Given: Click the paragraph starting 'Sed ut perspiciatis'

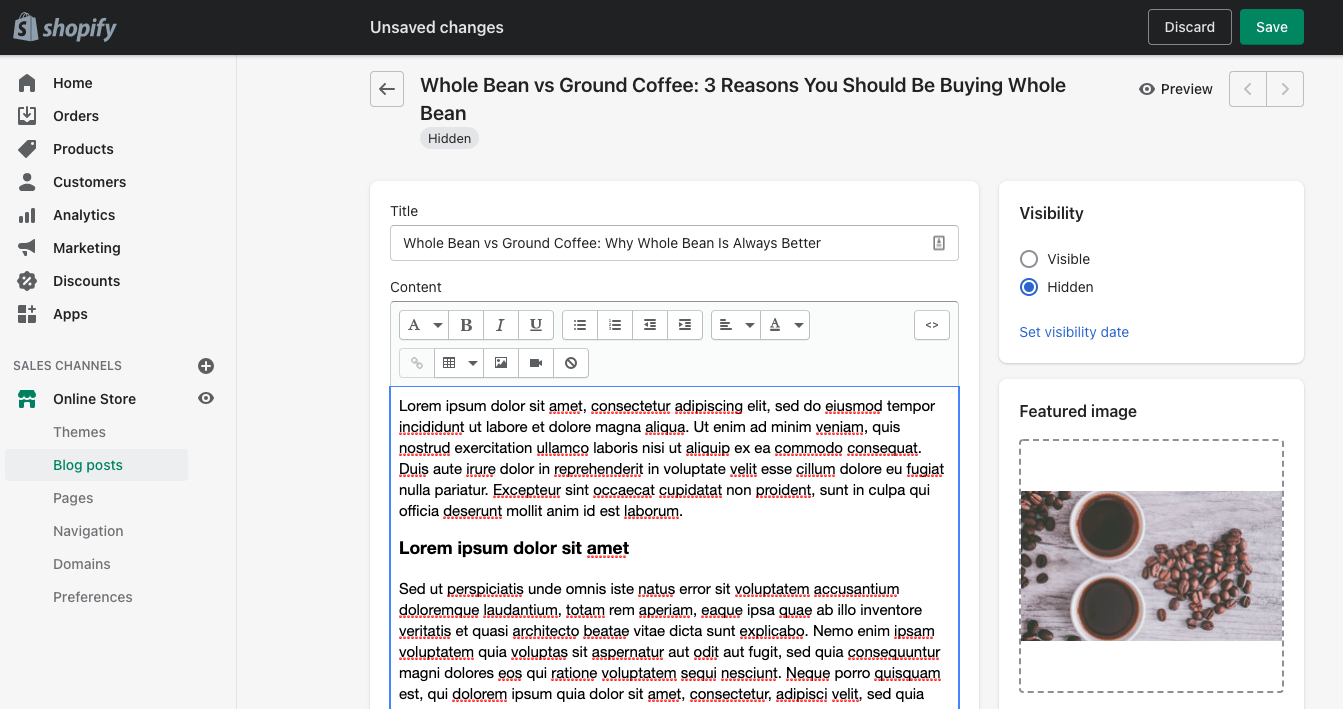Looking at the screenshot, I should pos(670,641).
